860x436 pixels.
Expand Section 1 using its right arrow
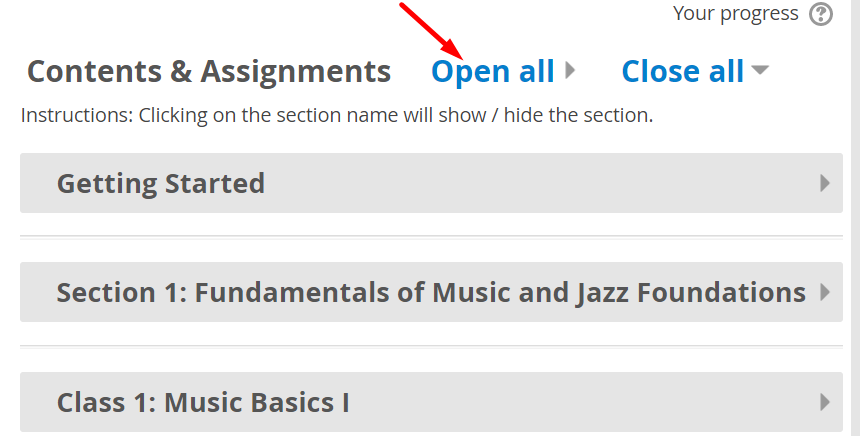click(825, 292)
